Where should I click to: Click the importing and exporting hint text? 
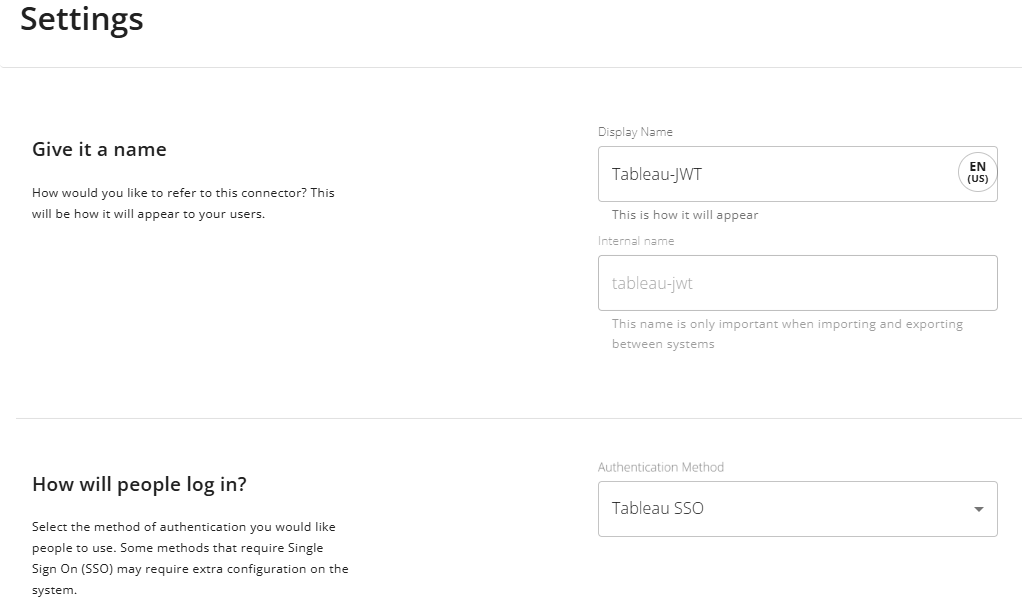(787, 334)
